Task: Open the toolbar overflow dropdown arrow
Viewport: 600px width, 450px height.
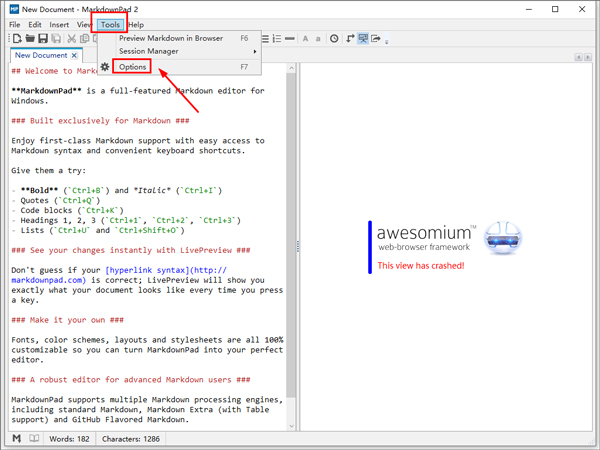Action: tap(387, 41)
